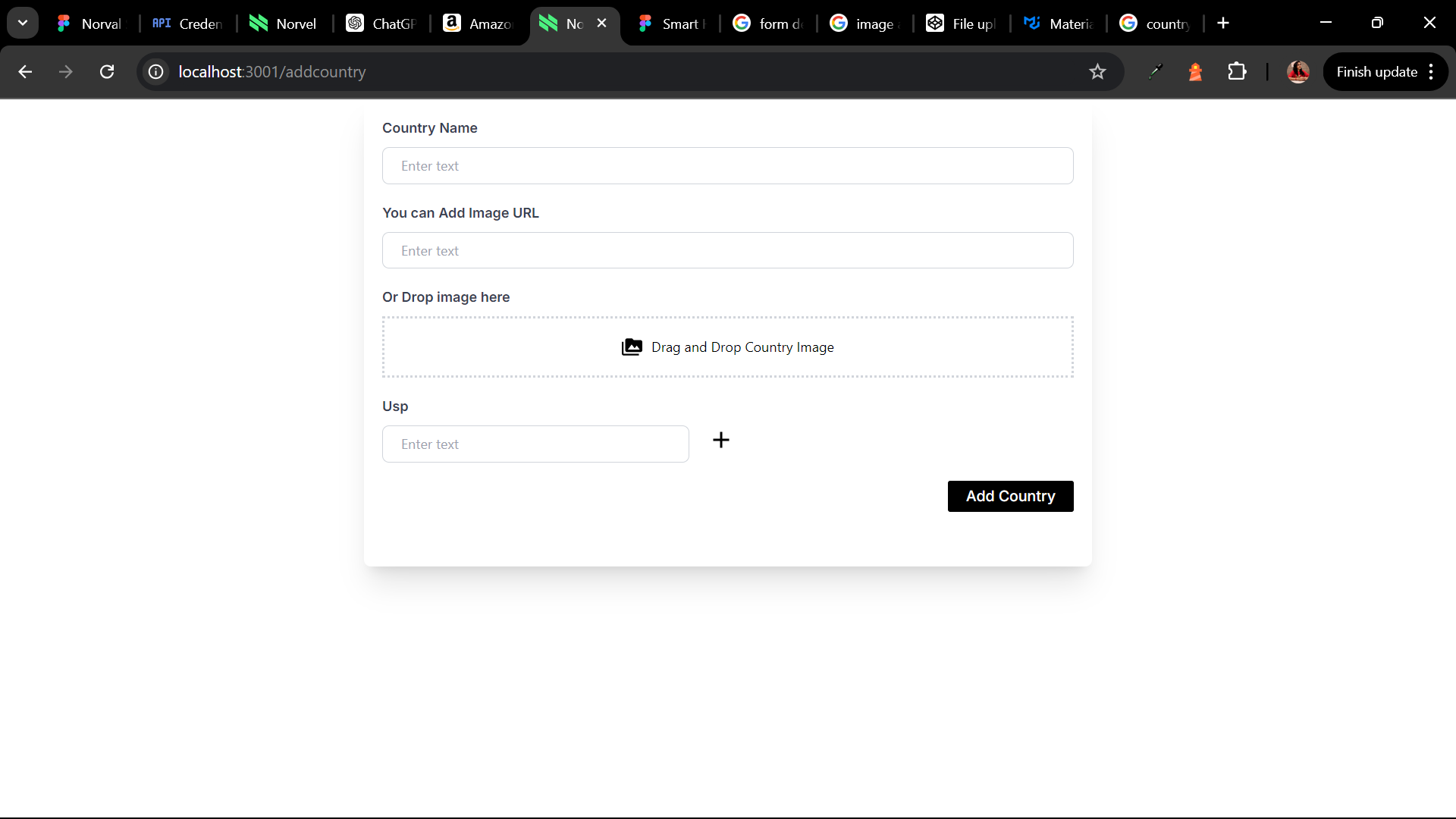Switch to the Amazon tab

coord(477,24)
